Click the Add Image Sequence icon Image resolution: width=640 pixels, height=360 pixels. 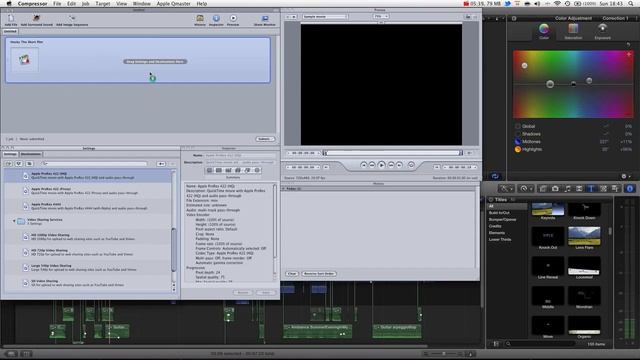click(72, 18)
